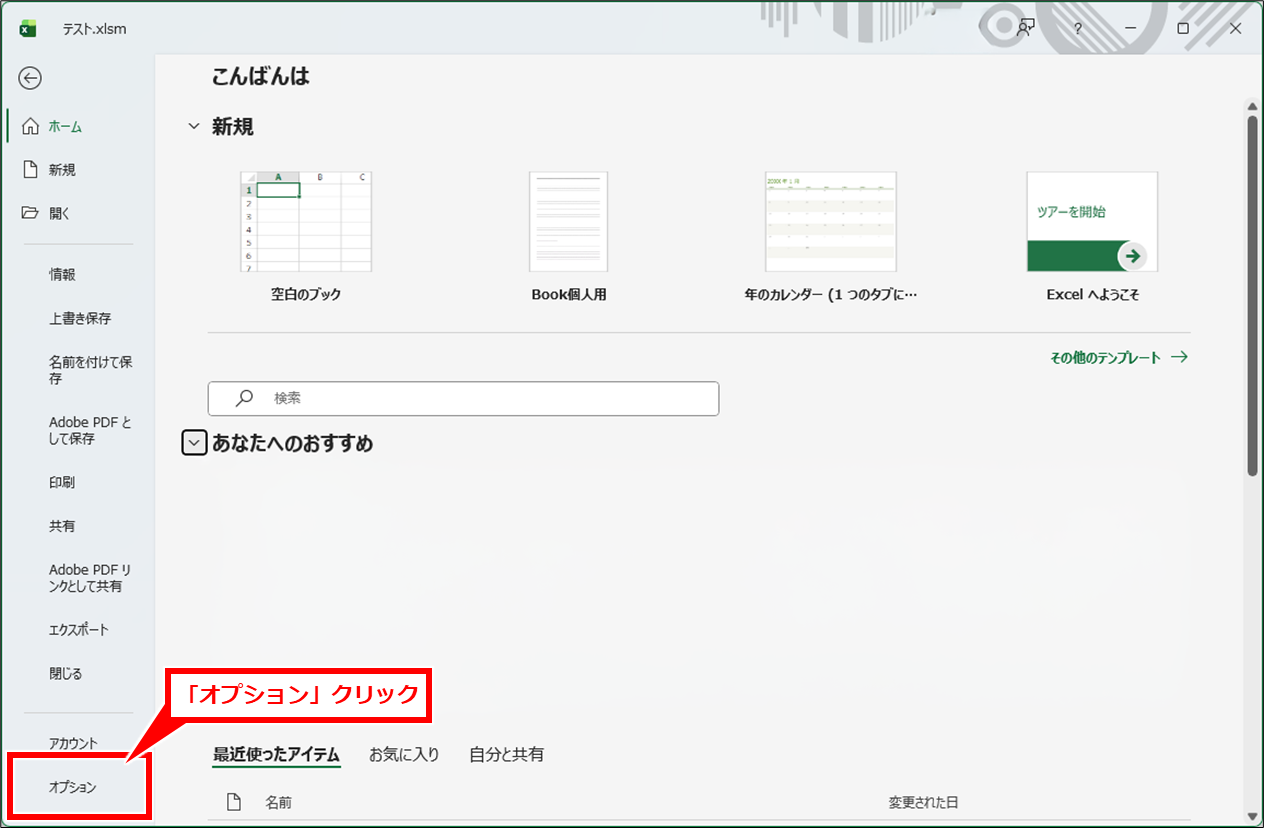Open その他のテンプレート link
The height and width of the screenshot is (828, 1264).
tap(1118, 357)
